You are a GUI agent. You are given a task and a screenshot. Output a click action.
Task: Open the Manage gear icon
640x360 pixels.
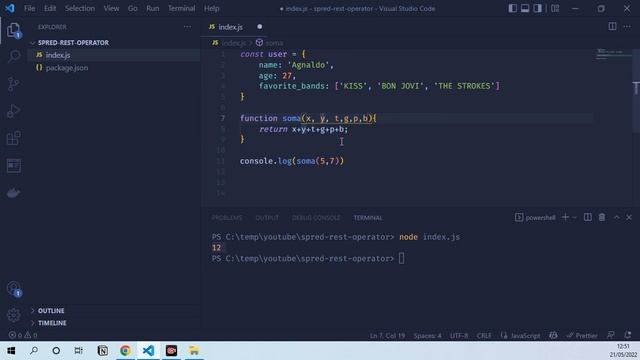point(13,315)
